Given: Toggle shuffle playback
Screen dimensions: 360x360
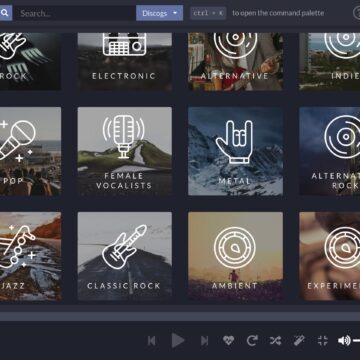Looking at the screenshot, I should coord(275,340).
